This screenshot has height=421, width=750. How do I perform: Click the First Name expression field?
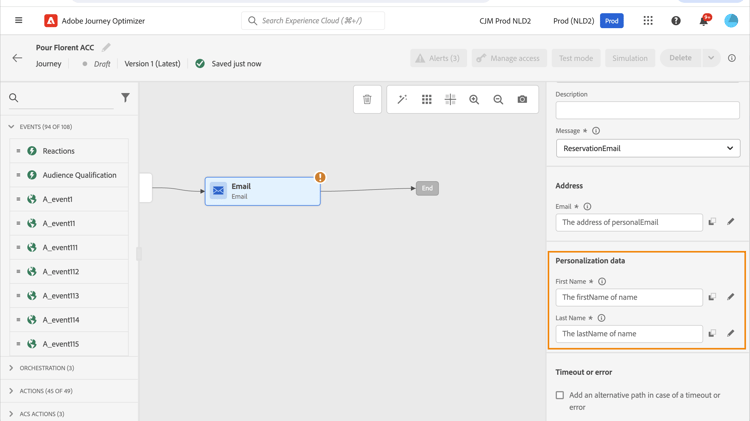pyautogui.click(x=629, y=297)
